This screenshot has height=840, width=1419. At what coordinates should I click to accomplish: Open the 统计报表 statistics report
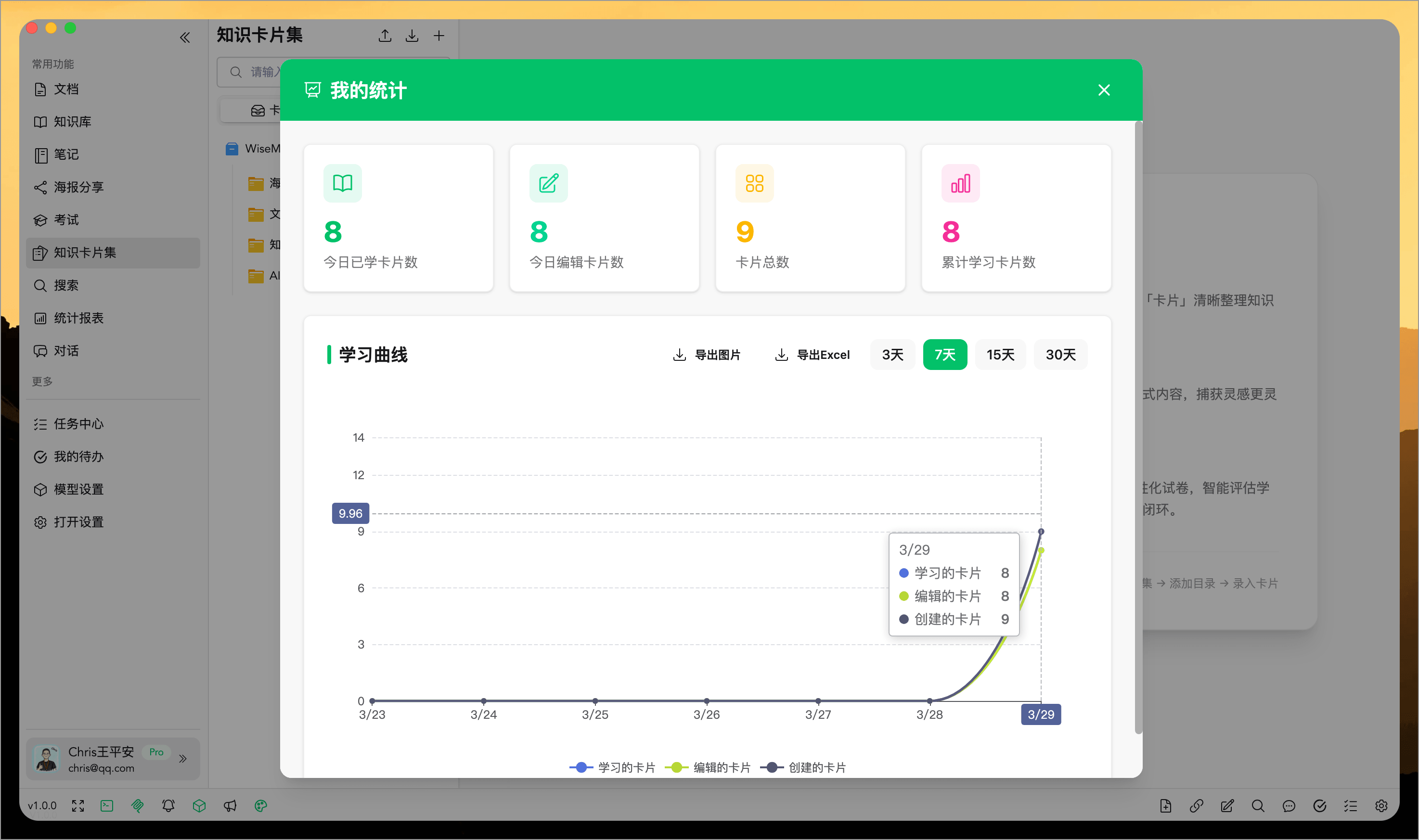pos(79,318)
